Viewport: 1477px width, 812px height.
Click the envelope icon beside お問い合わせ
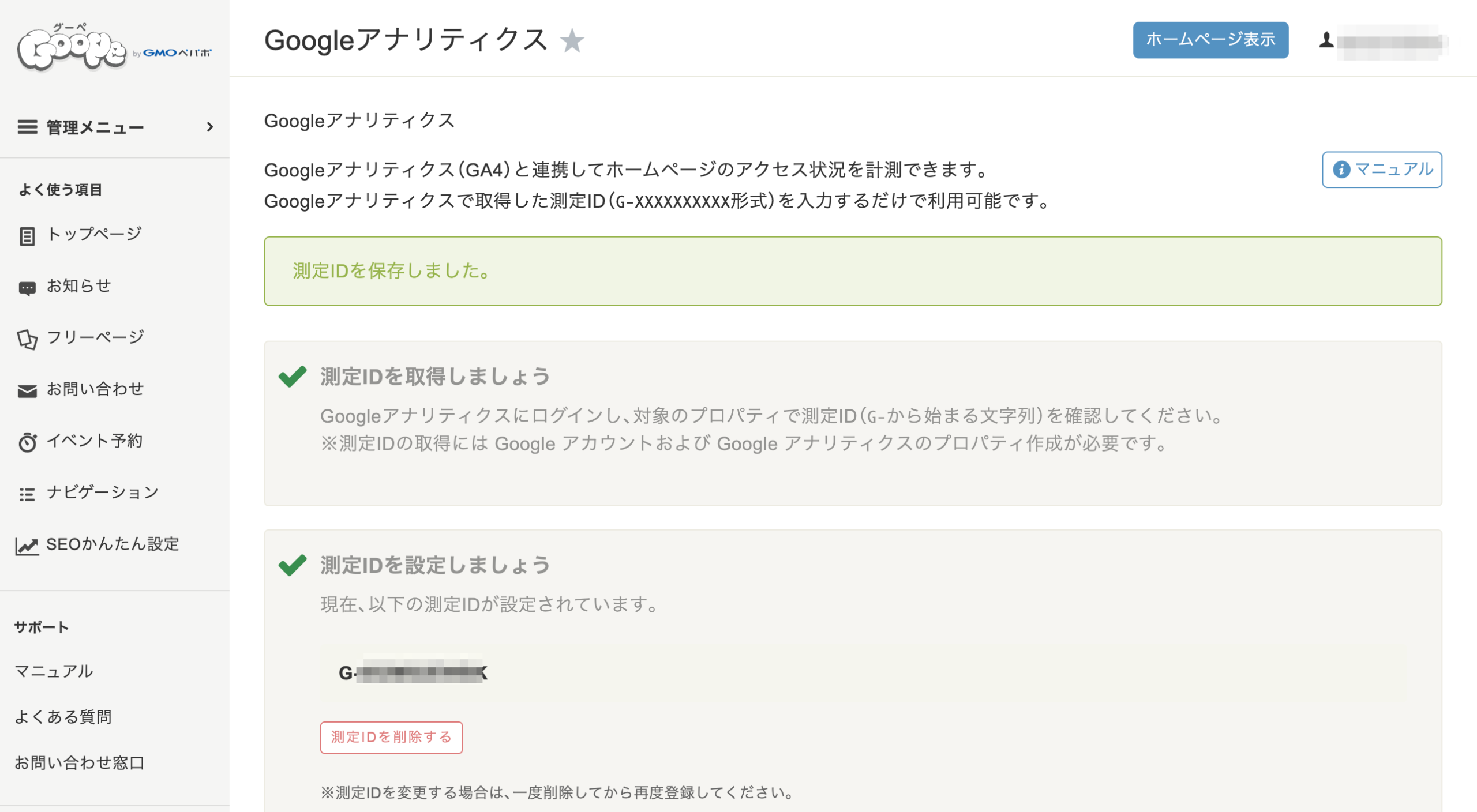point(27,391)
